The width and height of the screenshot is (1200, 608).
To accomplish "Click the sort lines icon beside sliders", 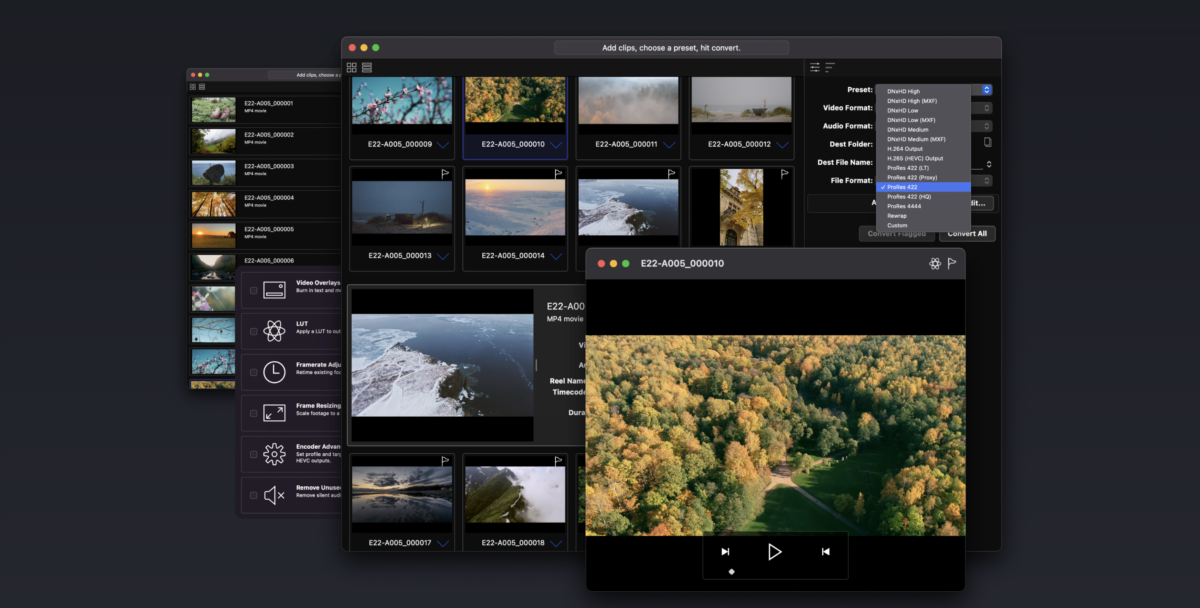I will coord(830,67).
